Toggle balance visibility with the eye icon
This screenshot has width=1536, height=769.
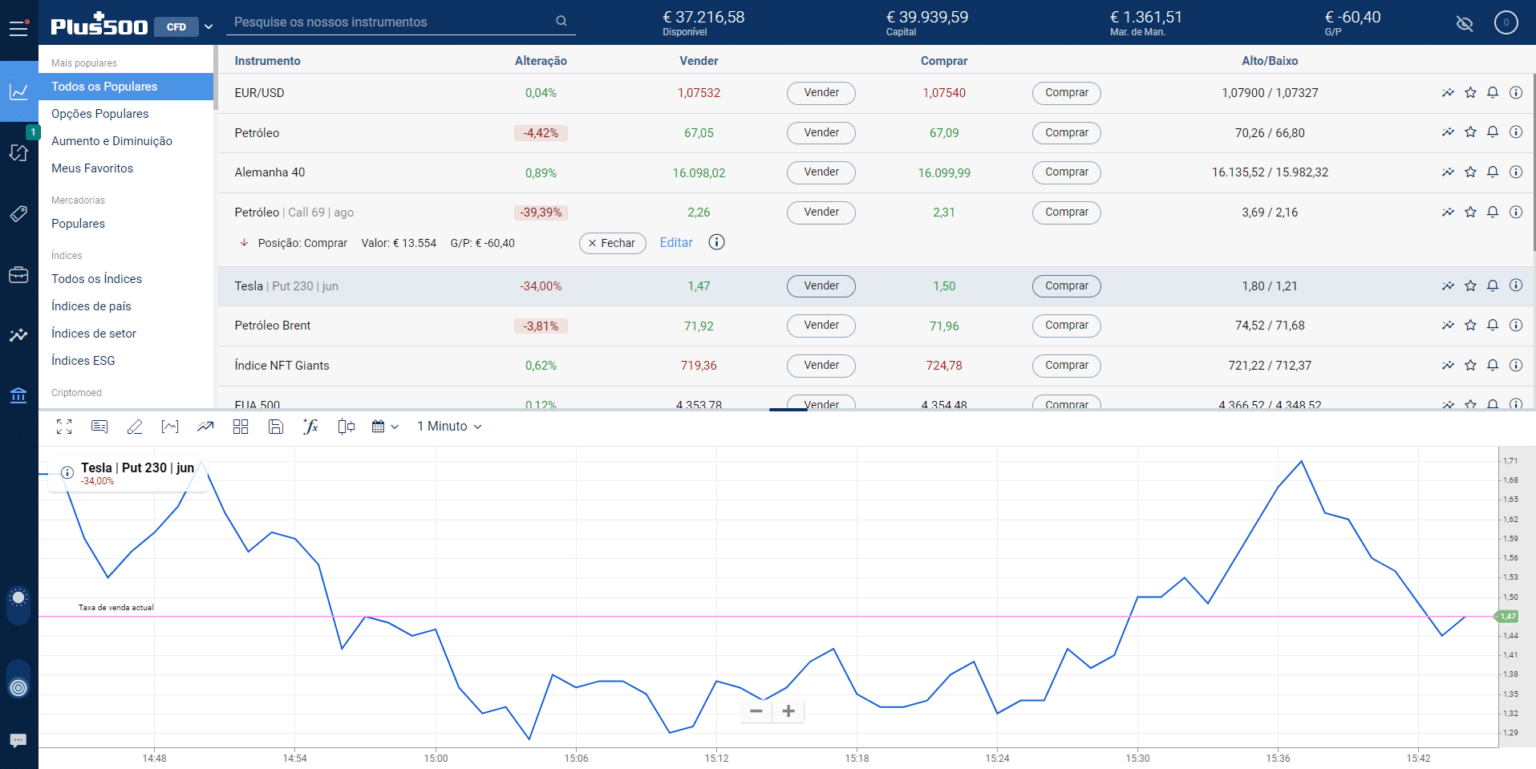1464,22
